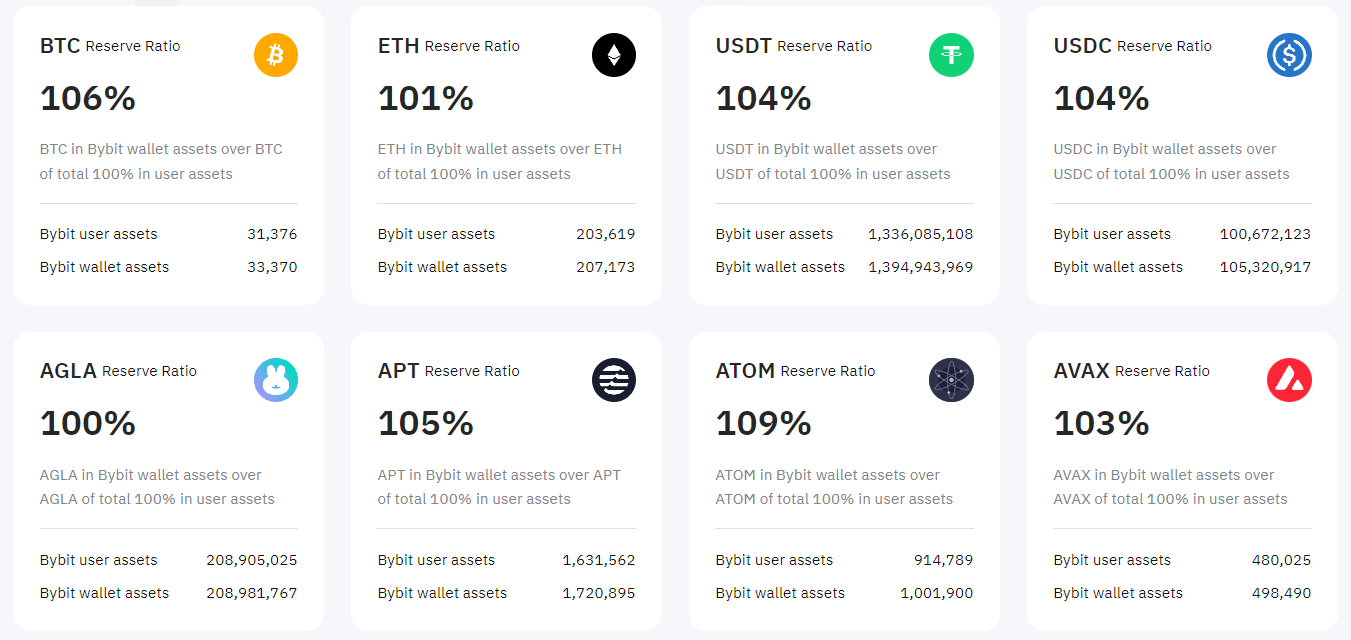Select the BTC Reserve Ratio heading

click(x=110, y=46)
